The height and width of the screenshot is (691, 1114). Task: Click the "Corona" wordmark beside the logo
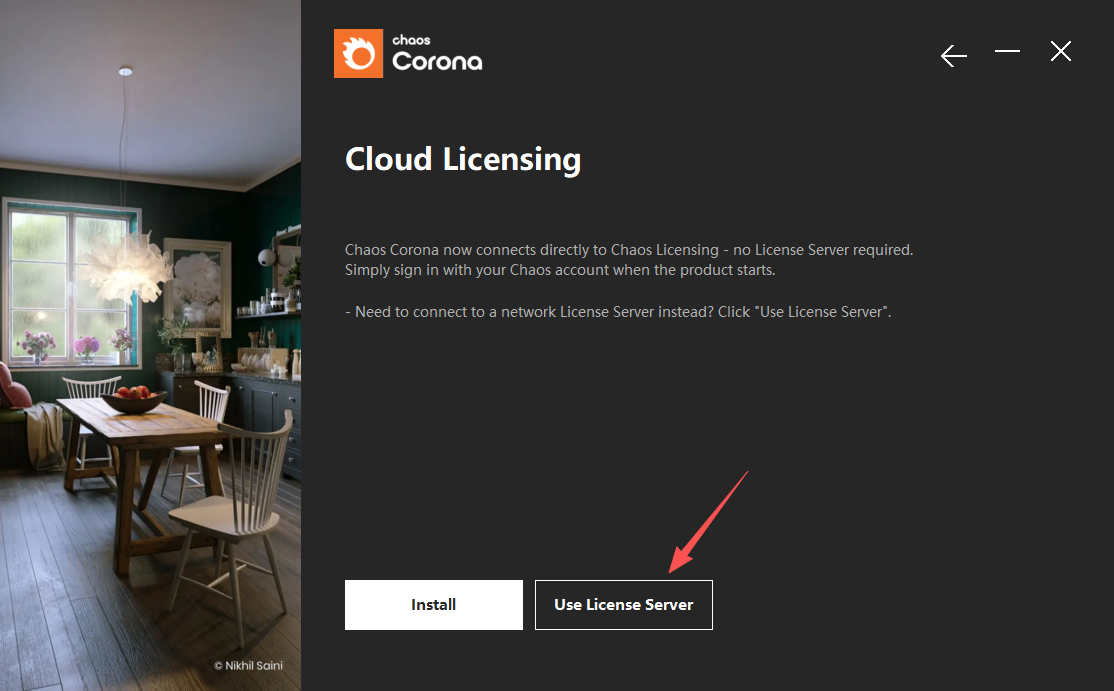coord(437,62)
